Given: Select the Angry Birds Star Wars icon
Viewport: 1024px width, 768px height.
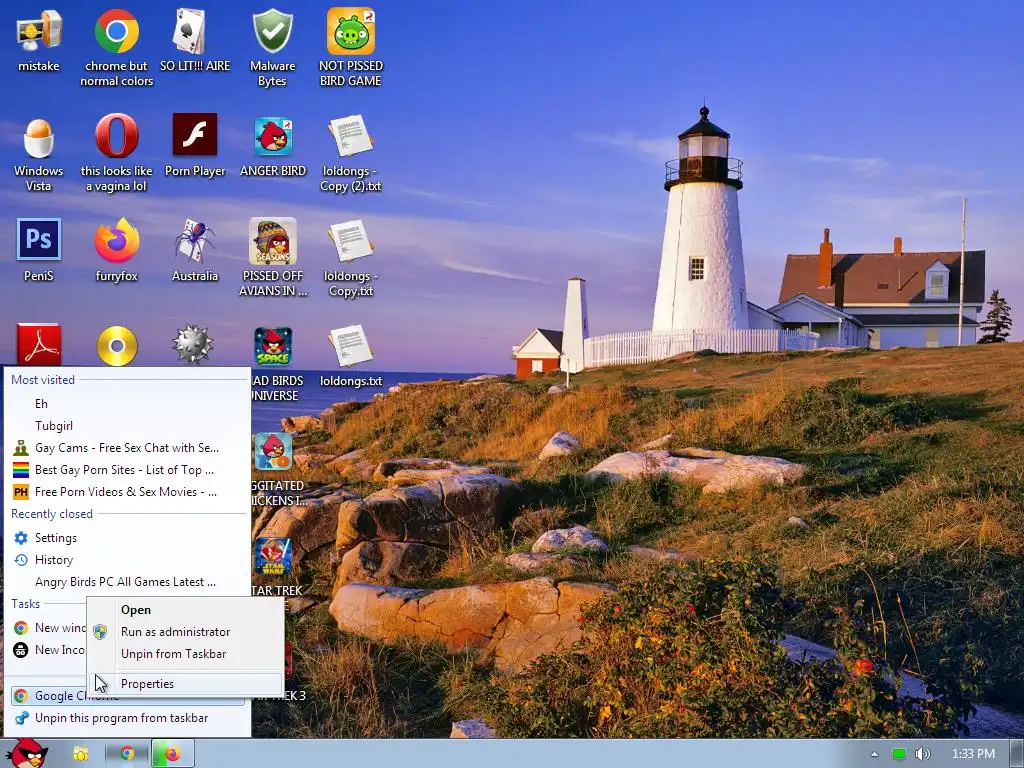Looking at the screenshot, I should [273, 556].
